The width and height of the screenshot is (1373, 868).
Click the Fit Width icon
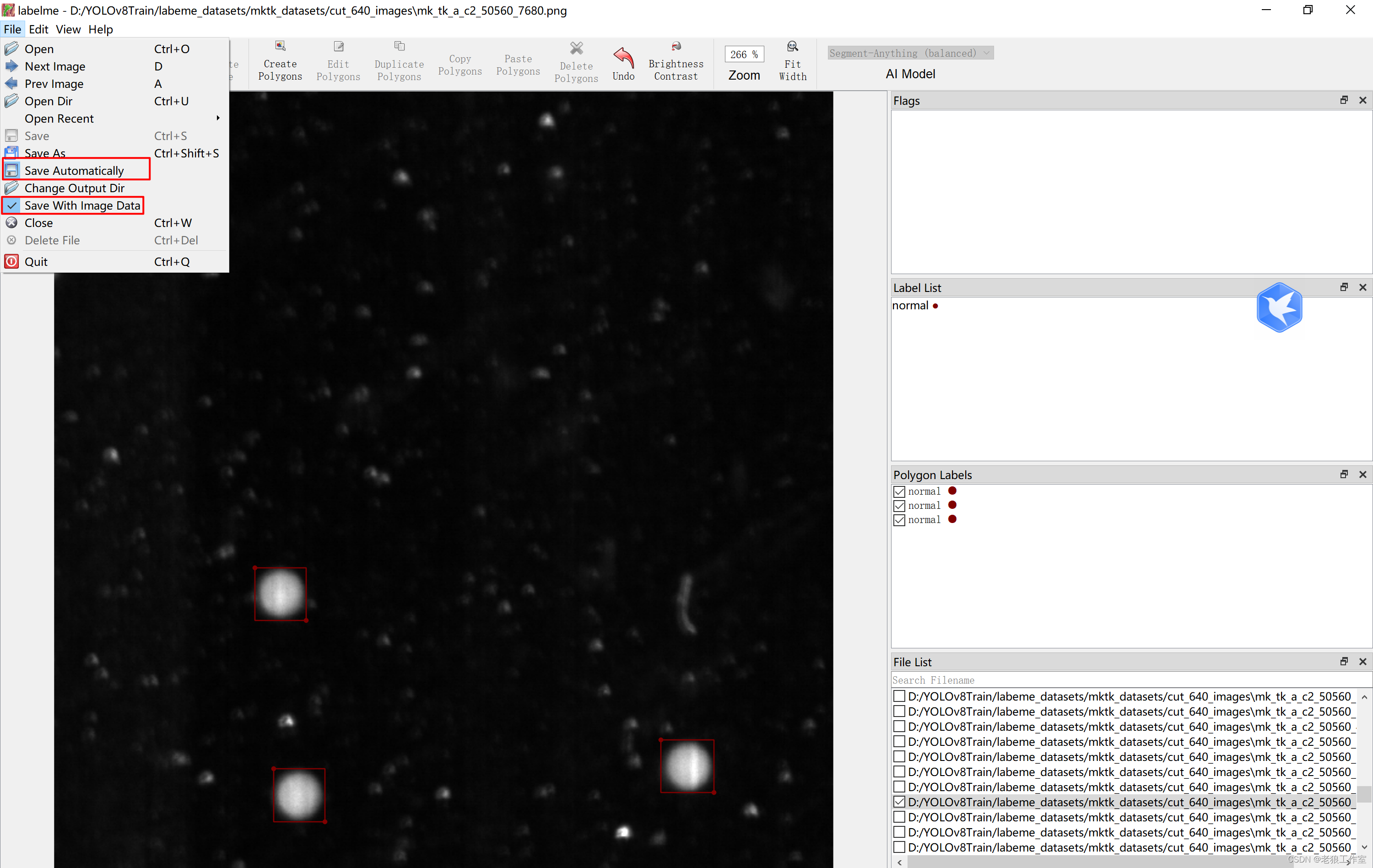(x=793, y=47)
